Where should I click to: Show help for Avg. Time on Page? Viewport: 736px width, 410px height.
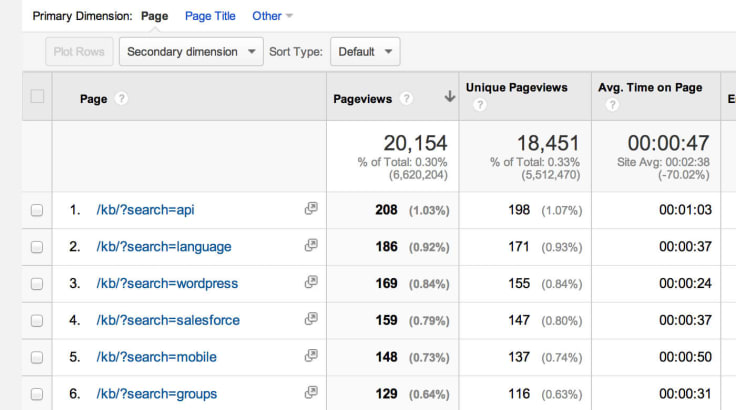pos(612,105)
